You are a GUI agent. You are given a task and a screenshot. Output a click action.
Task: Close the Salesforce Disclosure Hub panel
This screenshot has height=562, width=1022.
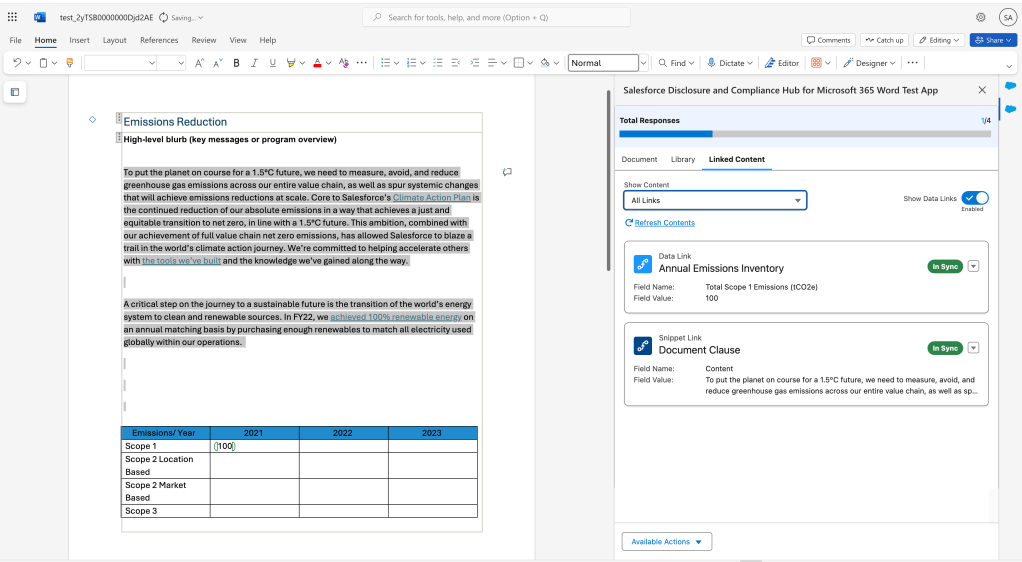982,90
